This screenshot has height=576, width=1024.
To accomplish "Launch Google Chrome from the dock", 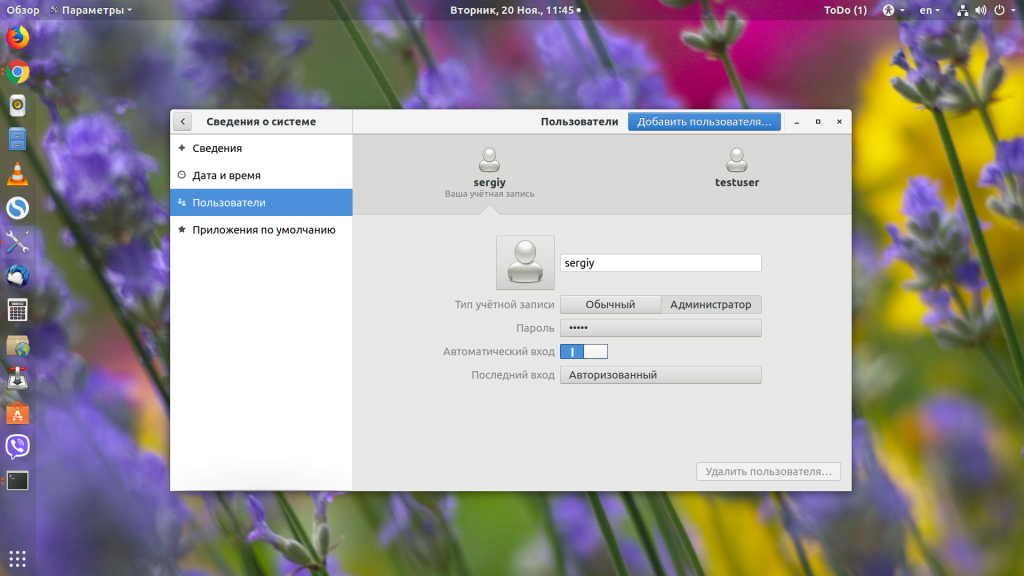I will [18, 72].
